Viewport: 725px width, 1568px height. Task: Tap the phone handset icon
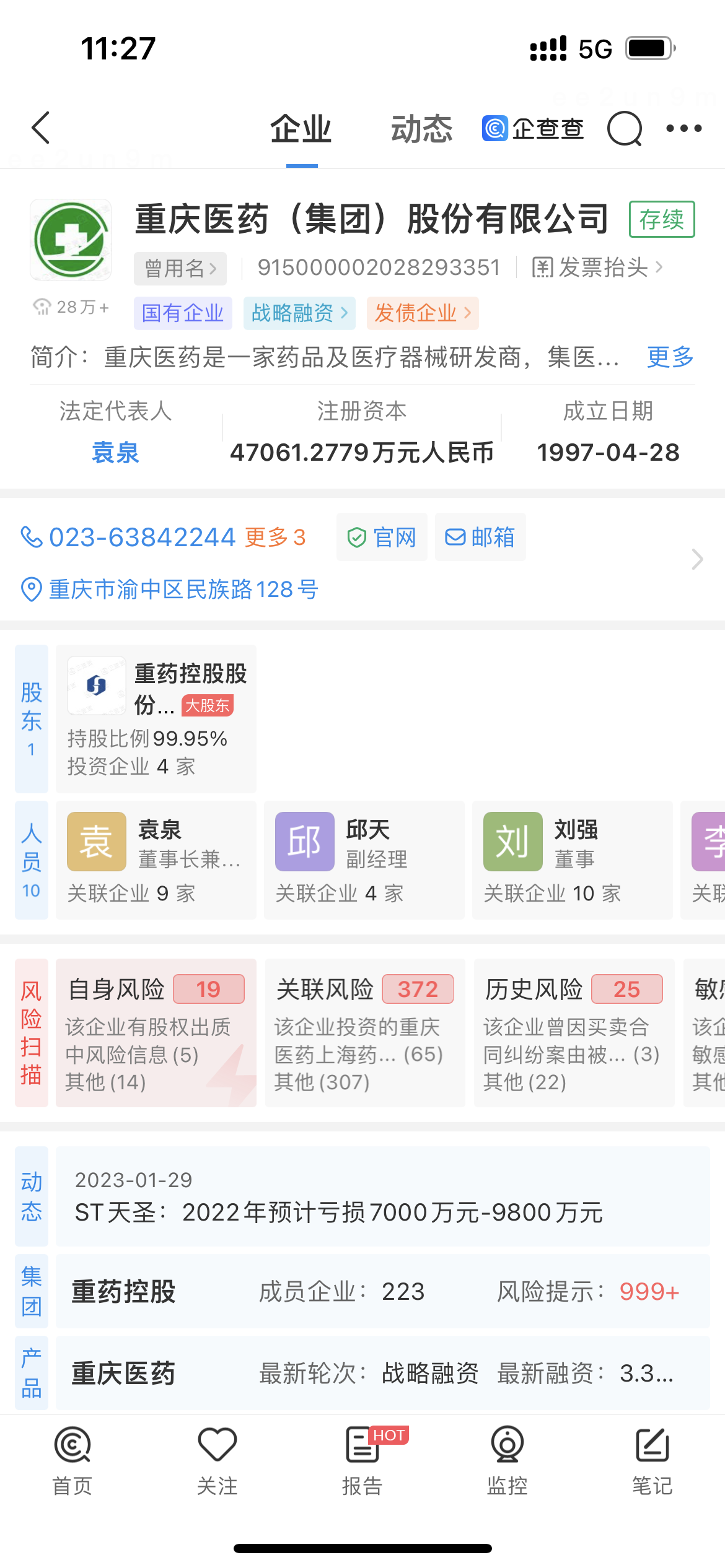click(x=31, y=537)
